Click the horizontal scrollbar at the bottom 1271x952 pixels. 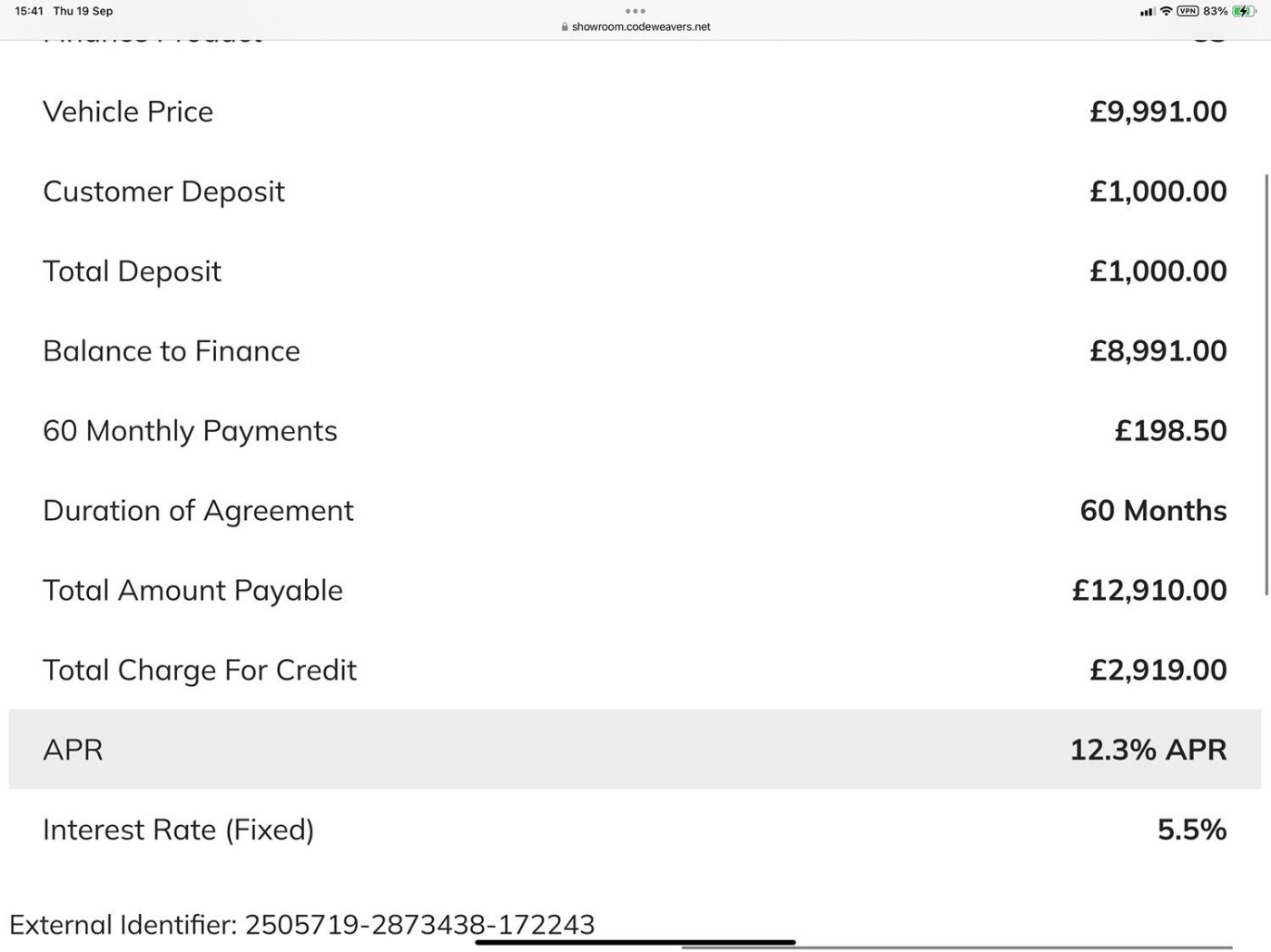click(956, 947)
